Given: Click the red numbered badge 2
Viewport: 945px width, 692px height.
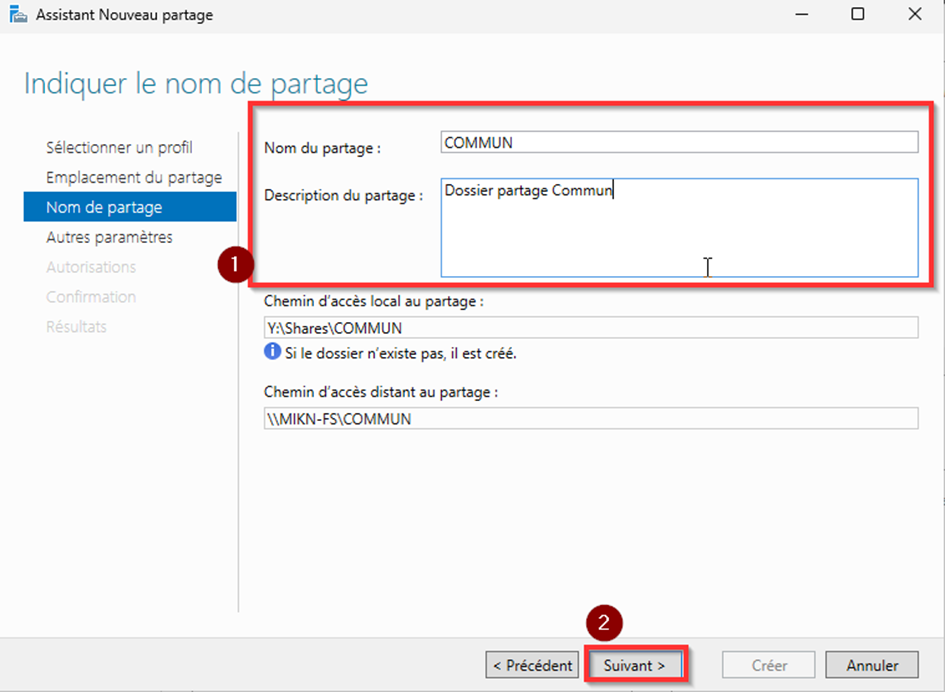Looking at the screenshot, I should click(x=603, y=623).
